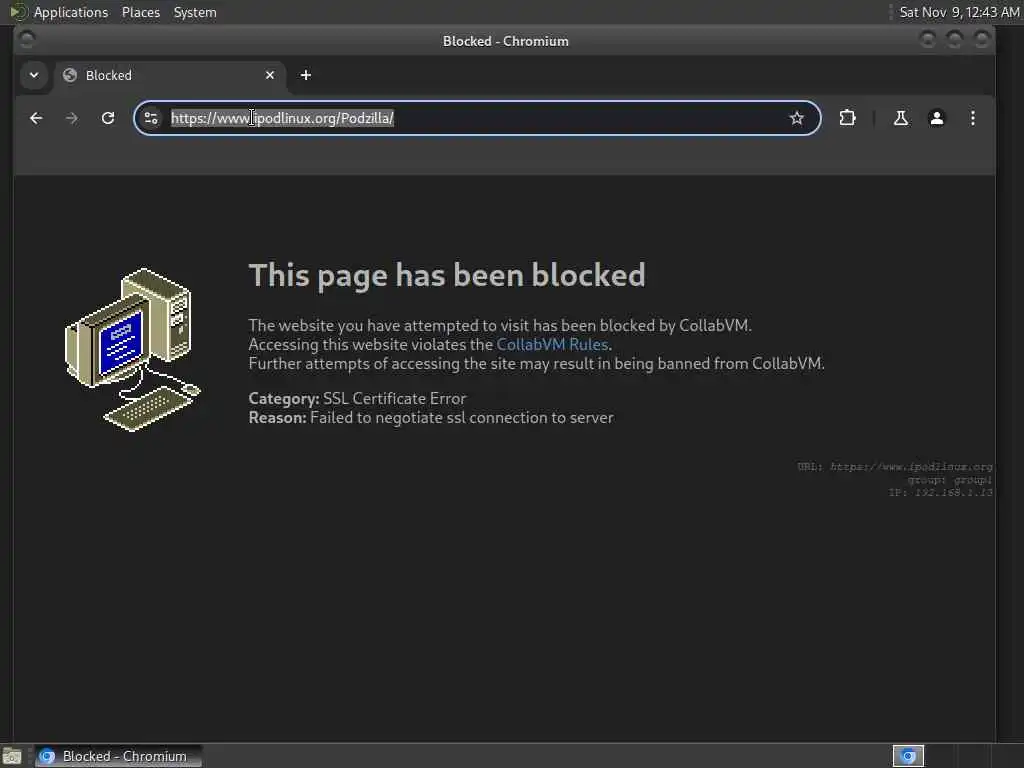
Task: Open the System menu
Action: (x=195, y=12)
